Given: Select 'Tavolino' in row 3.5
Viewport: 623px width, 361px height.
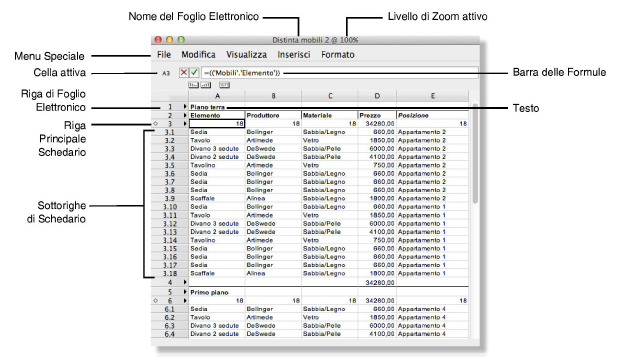Looking at the screenshot, I should coord(217,165).
